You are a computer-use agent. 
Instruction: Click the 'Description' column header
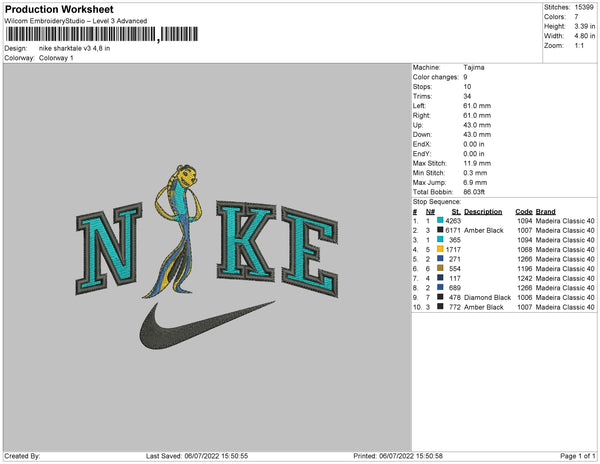483,212
